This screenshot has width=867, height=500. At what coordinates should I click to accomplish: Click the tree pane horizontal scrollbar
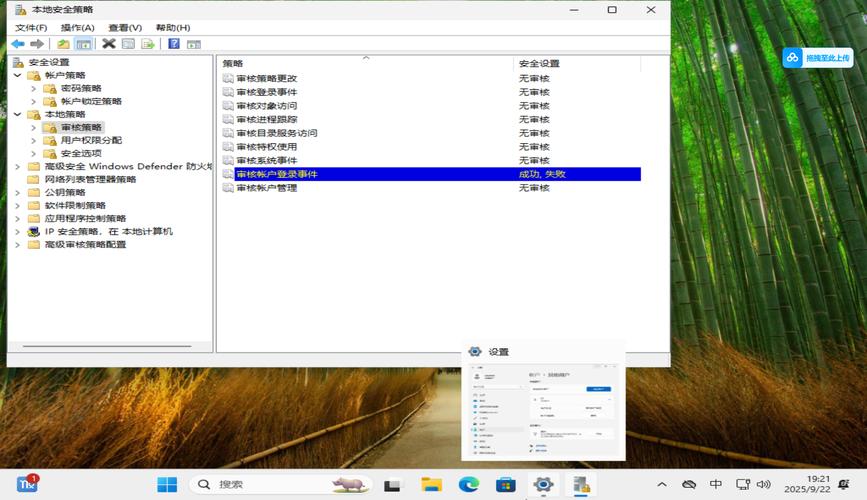tap(107, 346)
